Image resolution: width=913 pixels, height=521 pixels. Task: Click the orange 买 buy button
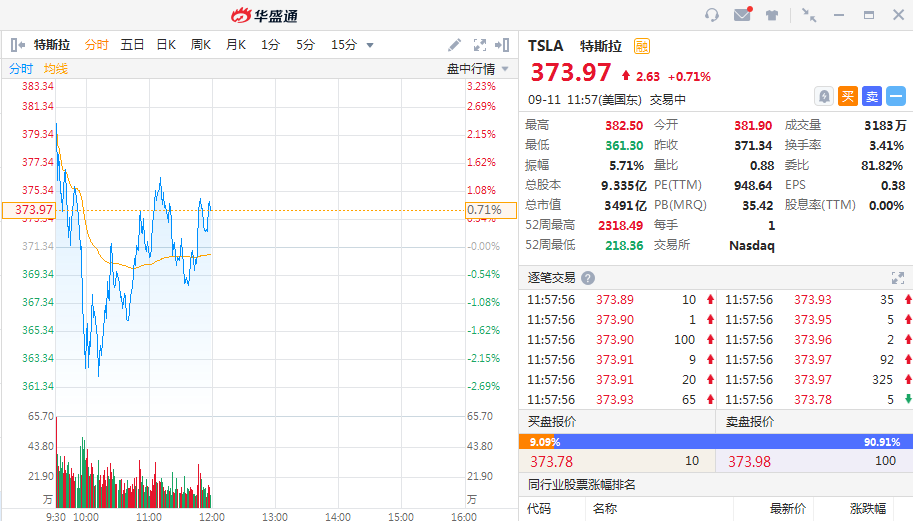click(847, 96)
